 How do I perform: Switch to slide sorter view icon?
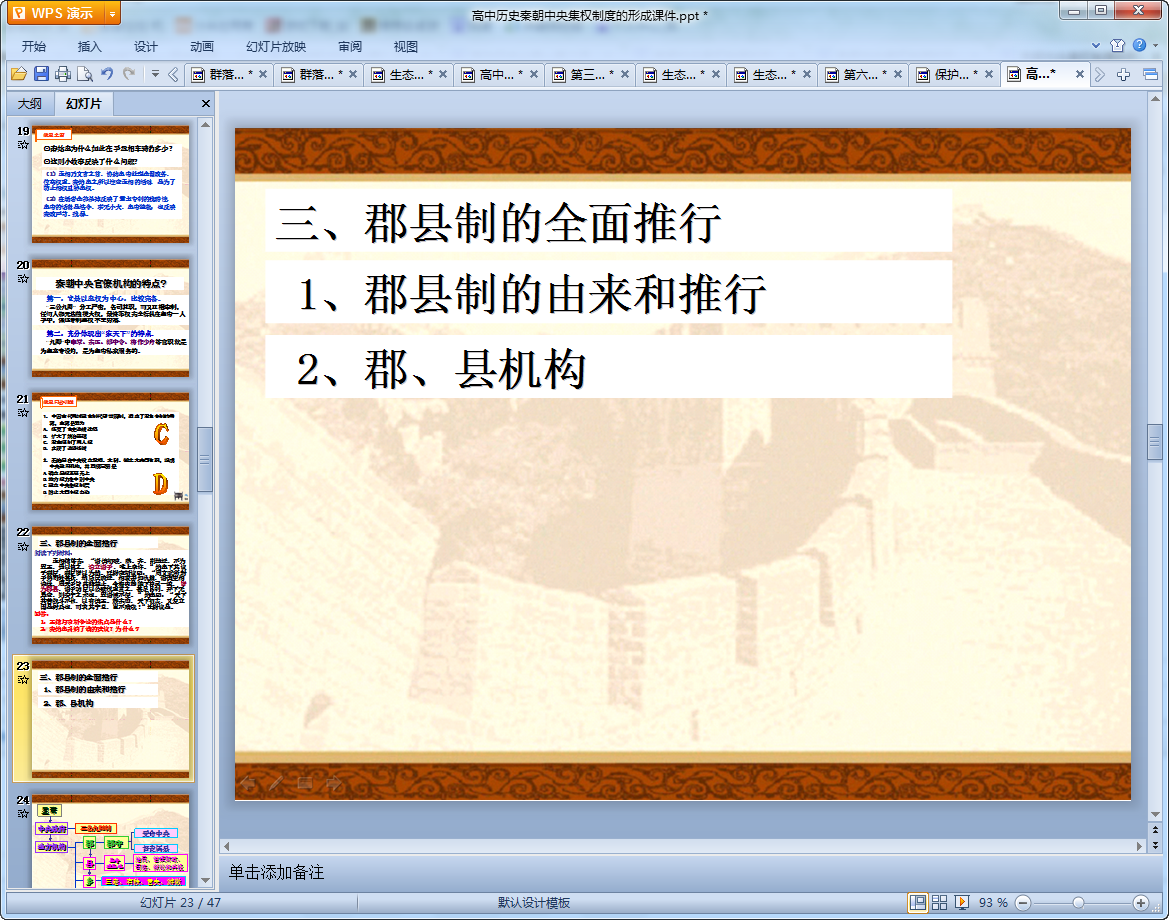tap(939, 902)
